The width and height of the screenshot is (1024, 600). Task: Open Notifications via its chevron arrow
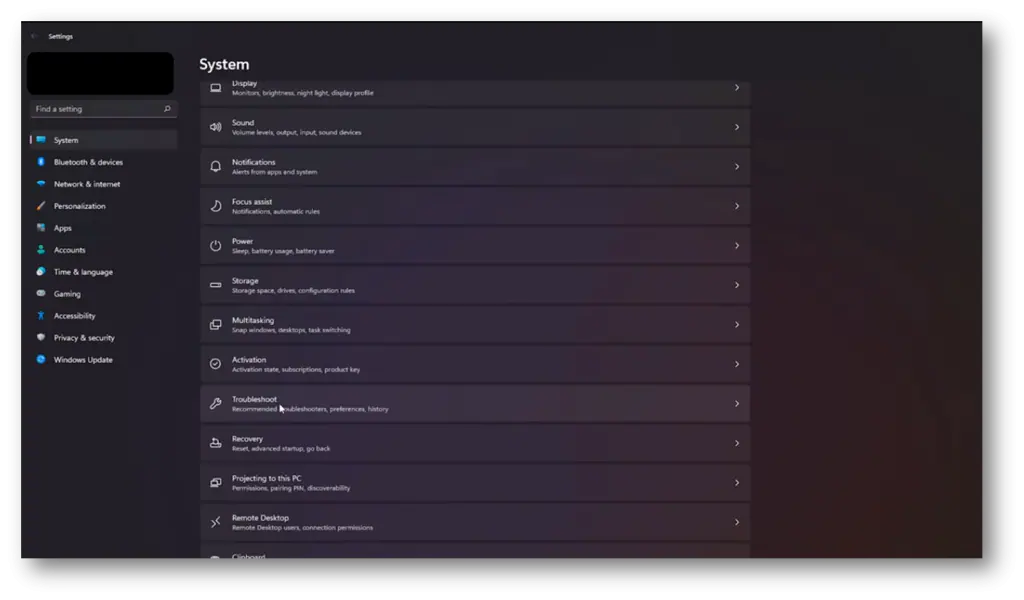(x=737, y=166)
